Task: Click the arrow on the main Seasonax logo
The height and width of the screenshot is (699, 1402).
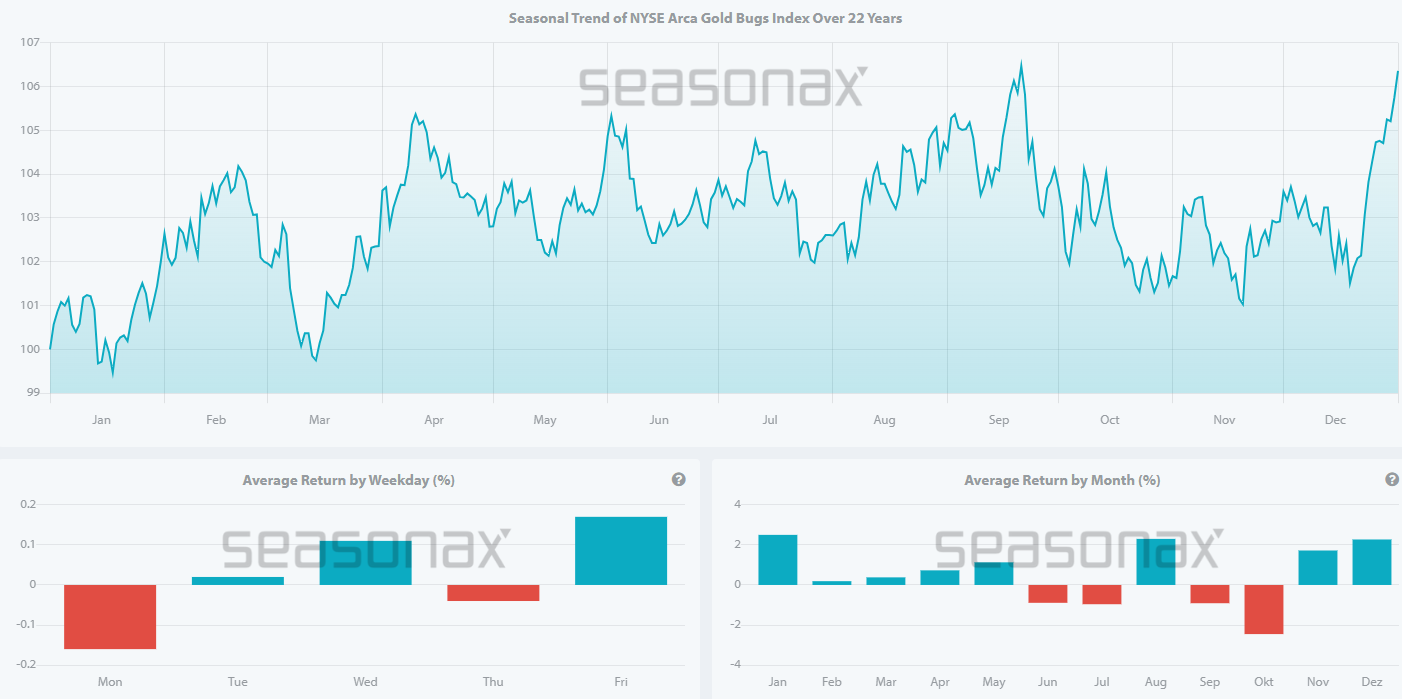Action: 861,71
